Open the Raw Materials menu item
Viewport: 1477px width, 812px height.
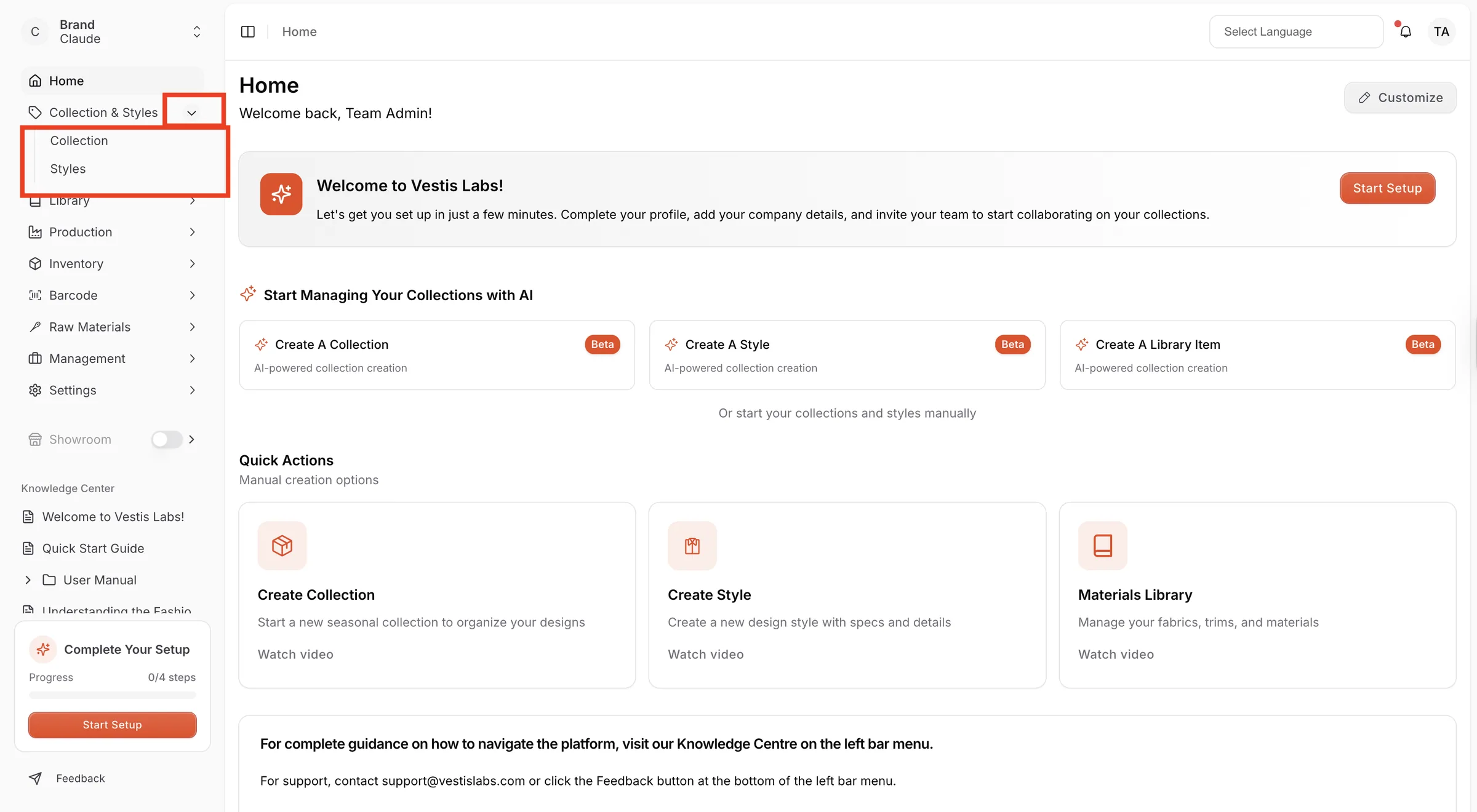click(x=112, y=327)
